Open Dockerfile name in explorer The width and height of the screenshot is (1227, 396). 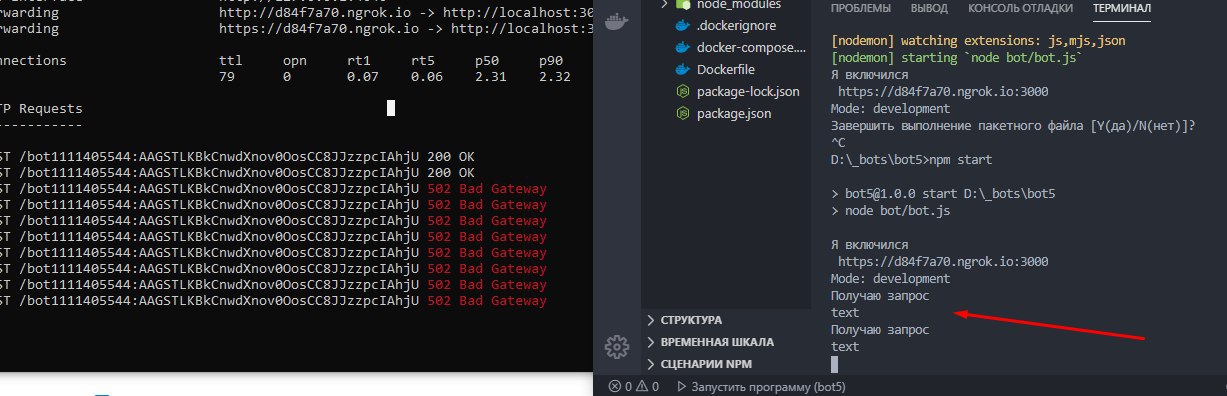tap(726, 70)
